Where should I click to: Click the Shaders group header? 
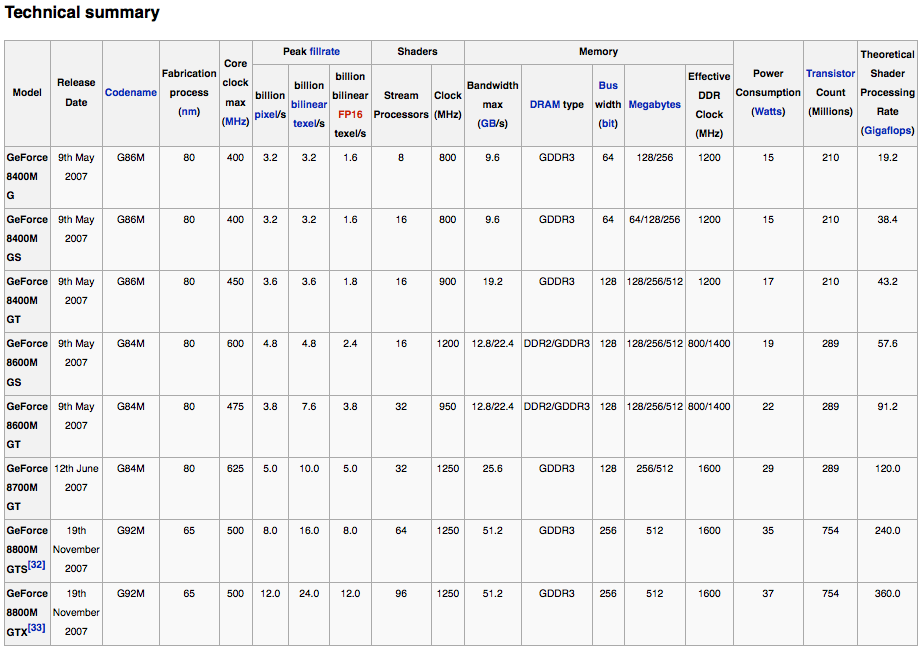click(x=417, y=52)
